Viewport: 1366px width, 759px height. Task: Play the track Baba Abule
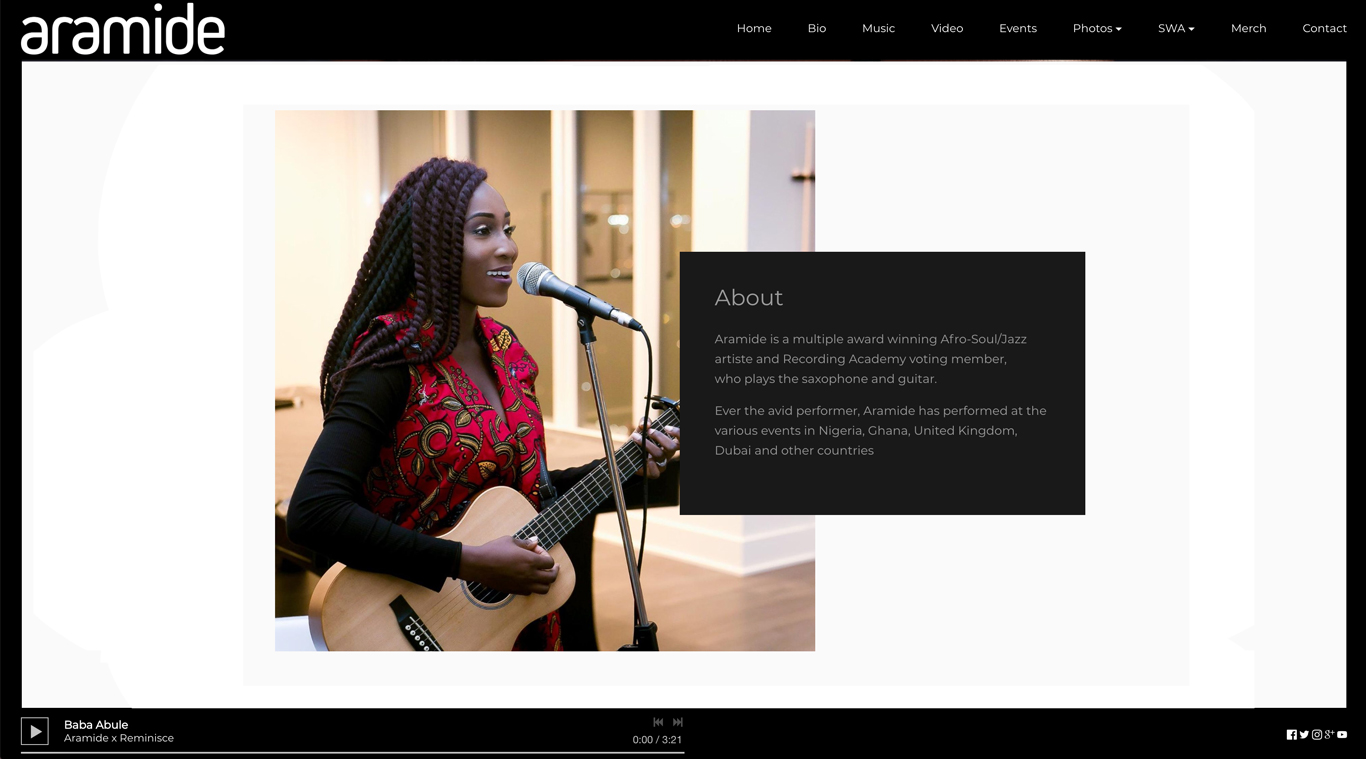(35, 731)
